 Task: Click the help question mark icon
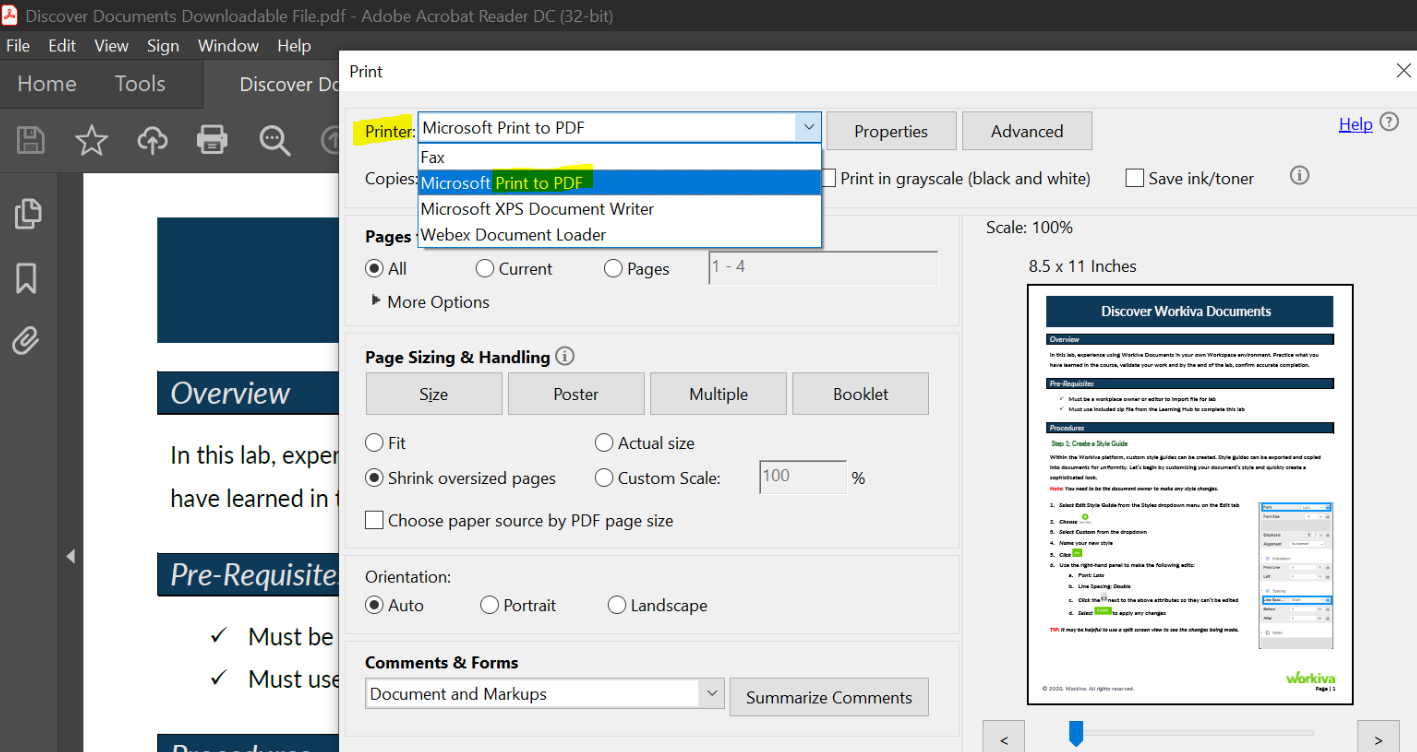pyautogui.click(x=1389, y=122)
